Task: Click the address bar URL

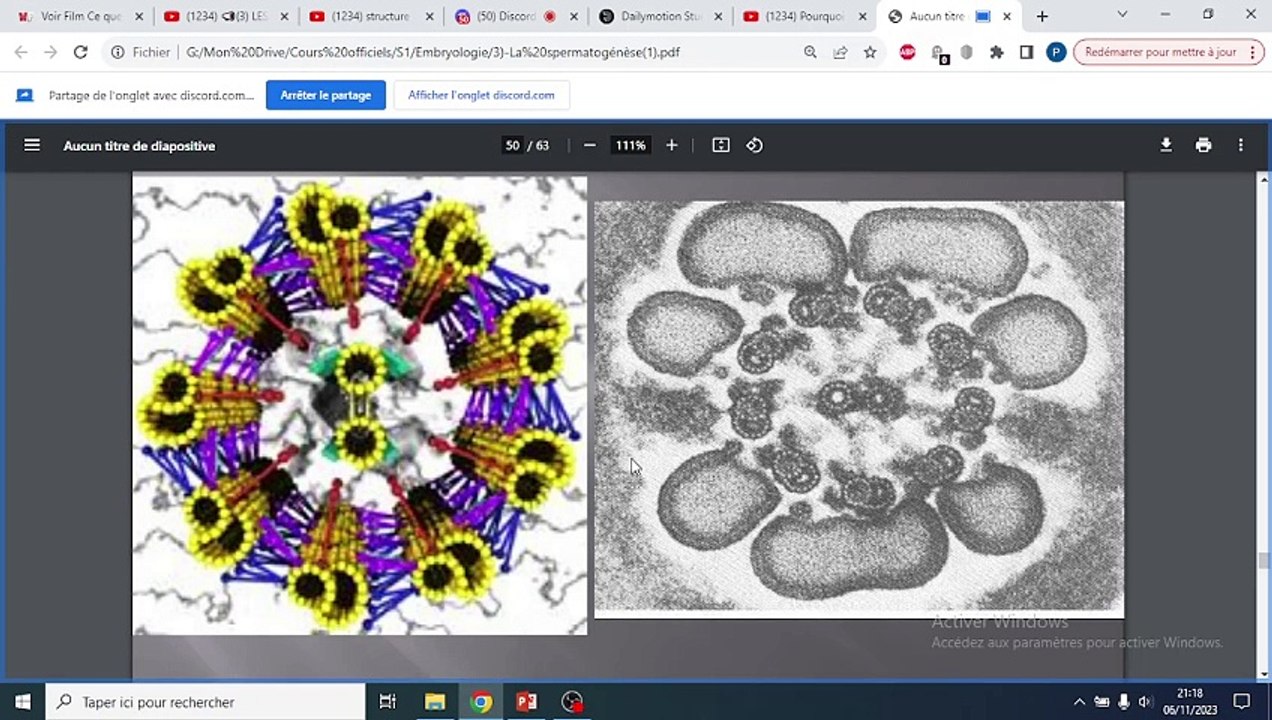Action: click(x=433, y=52)
